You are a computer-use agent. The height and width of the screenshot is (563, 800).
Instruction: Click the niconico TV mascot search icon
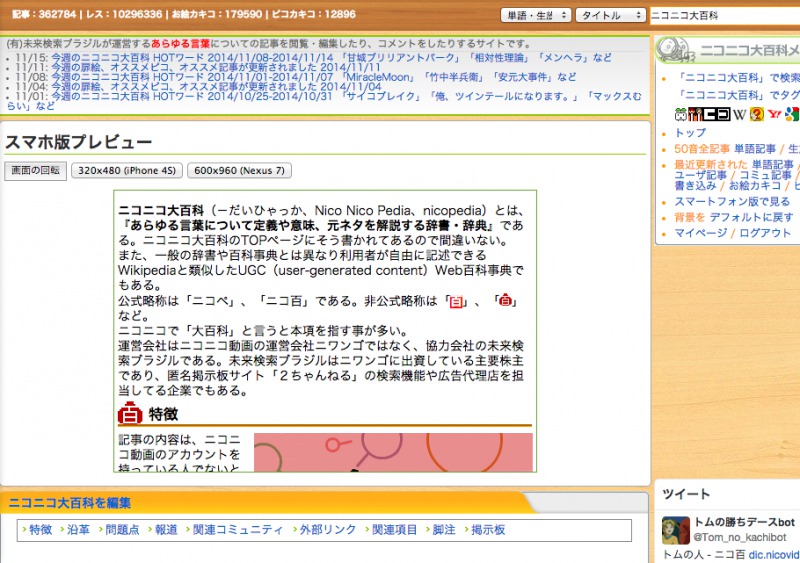pyautogui.click(x=680, y=114)
